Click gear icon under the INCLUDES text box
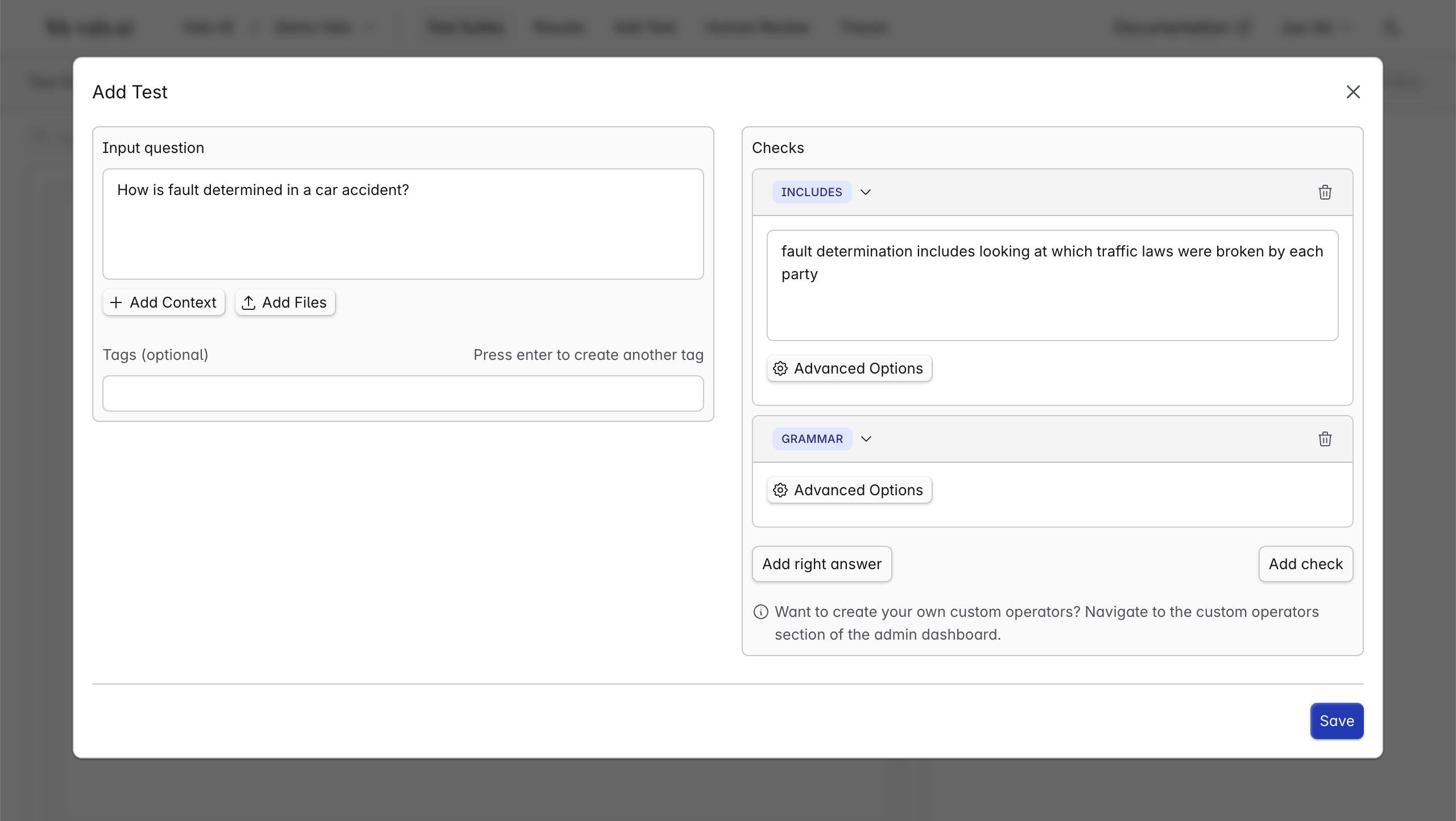Viewport: 1456px width, 821px height. point(780,368)
